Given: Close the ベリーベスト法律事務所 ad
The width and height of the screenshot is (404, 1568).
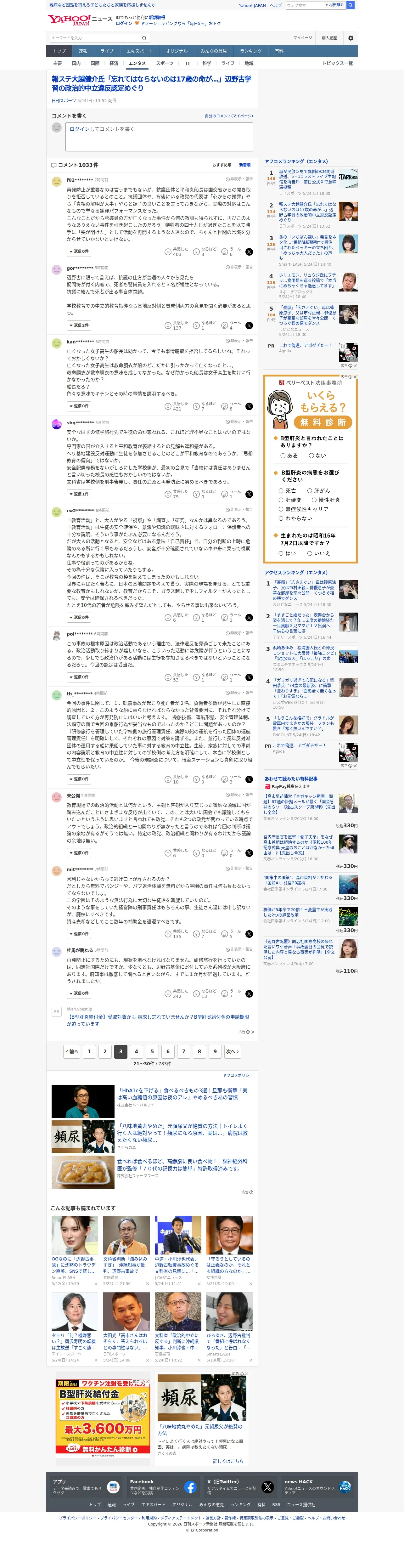Looking at the screenshot, I should point(355,377).
